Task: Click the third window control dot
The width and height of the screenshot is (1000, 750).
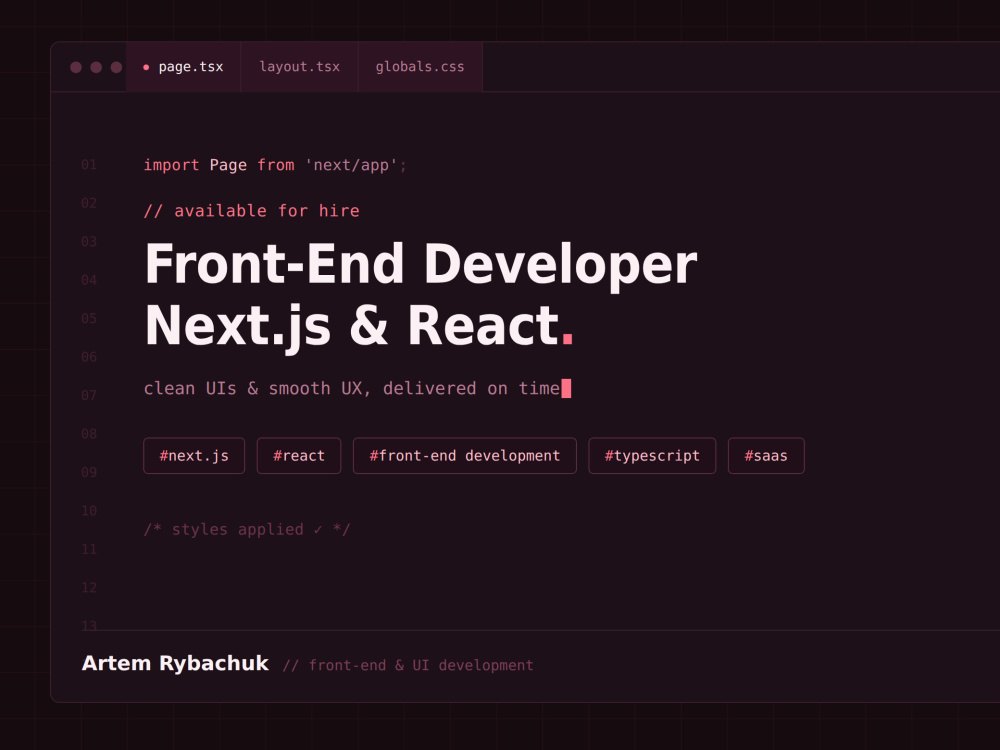Action: coord(116,67)
